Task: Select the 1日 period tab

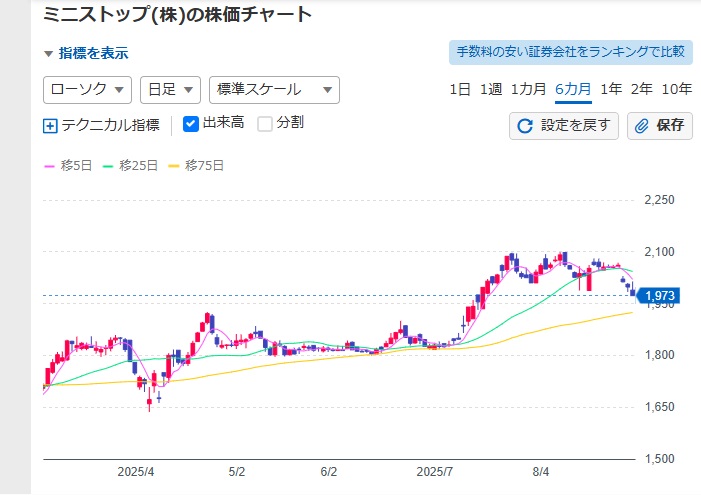Action: click(460, 89)
